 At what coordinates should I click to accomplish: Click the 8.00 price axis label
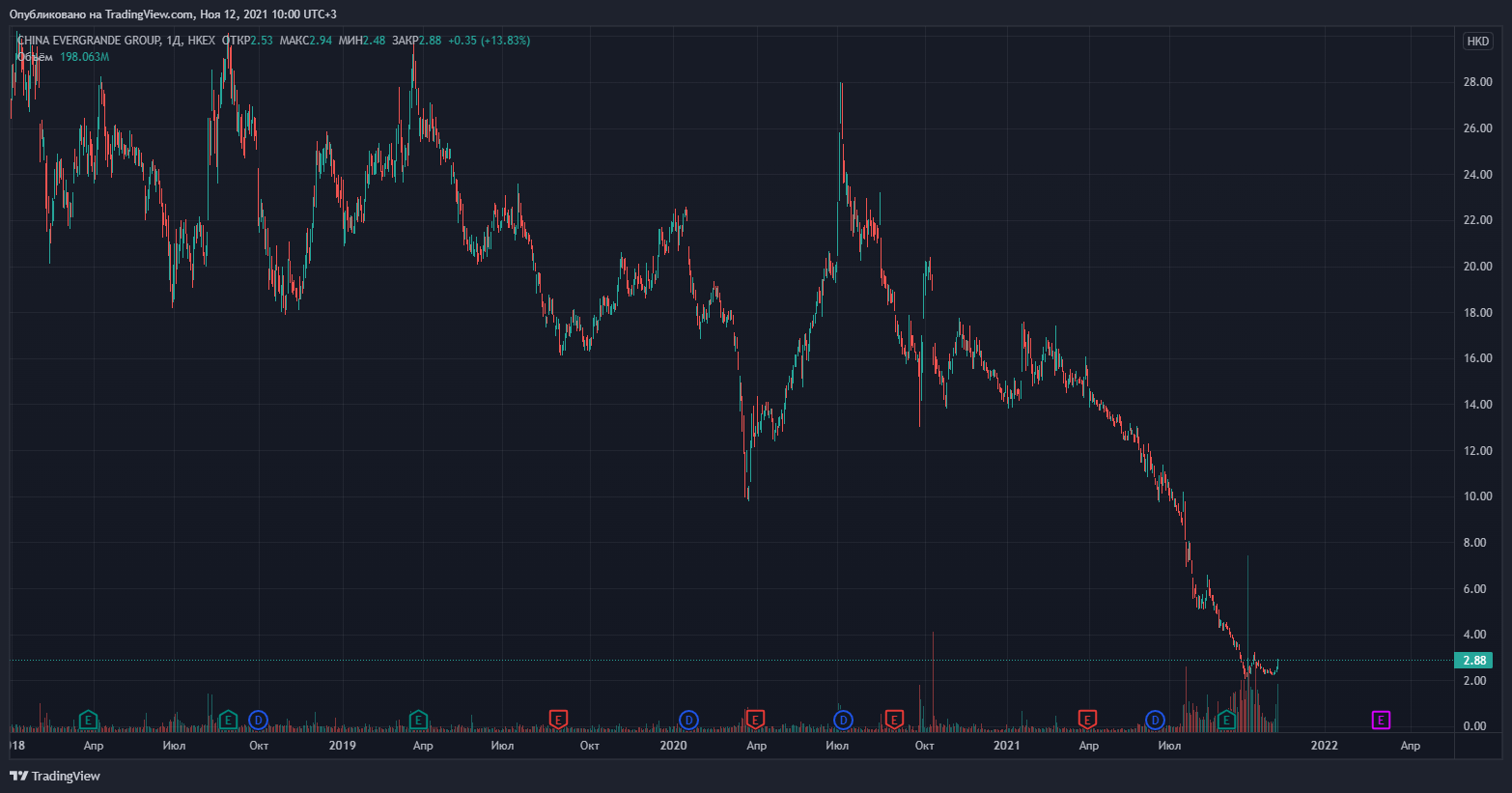coord(1474,543)
